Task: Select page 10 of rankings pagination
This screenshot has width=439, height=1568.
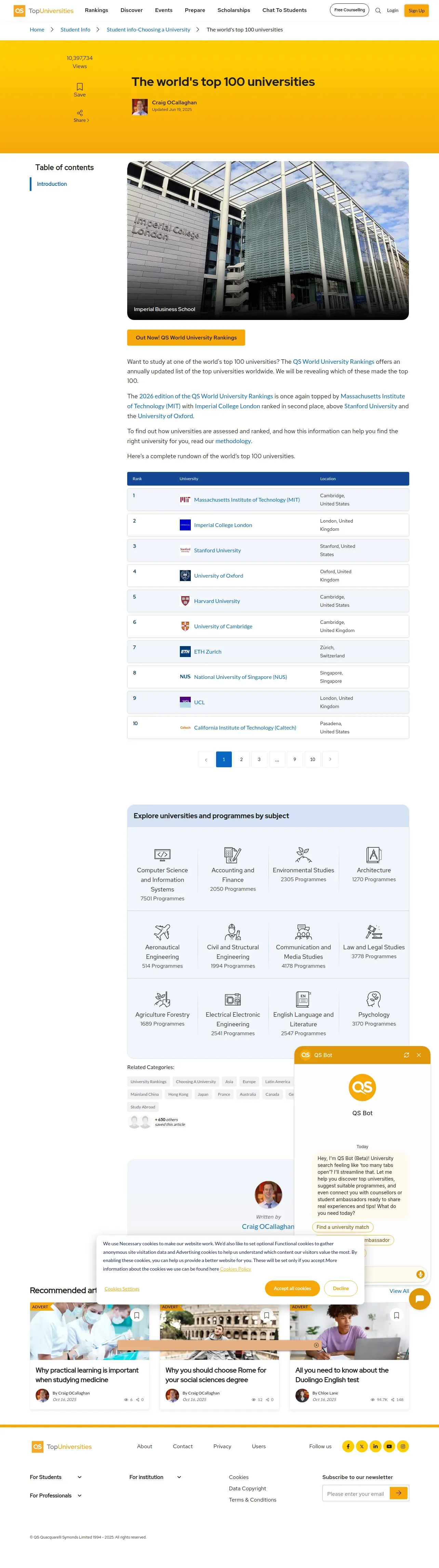Action: click(312, 759)
